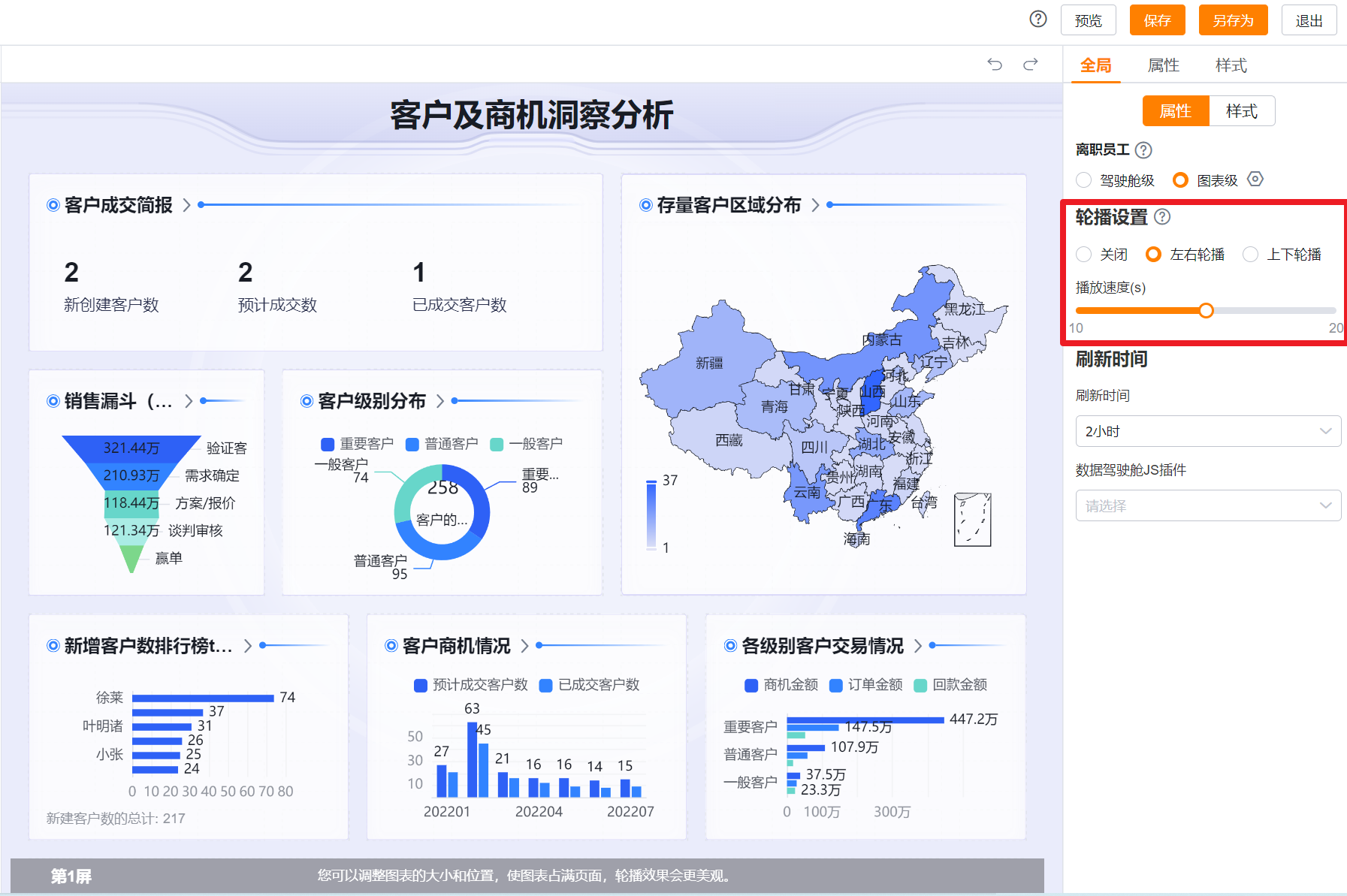Open the settings icon beside 图表级
1347x896 pixels.
(x=1255, y=180)
